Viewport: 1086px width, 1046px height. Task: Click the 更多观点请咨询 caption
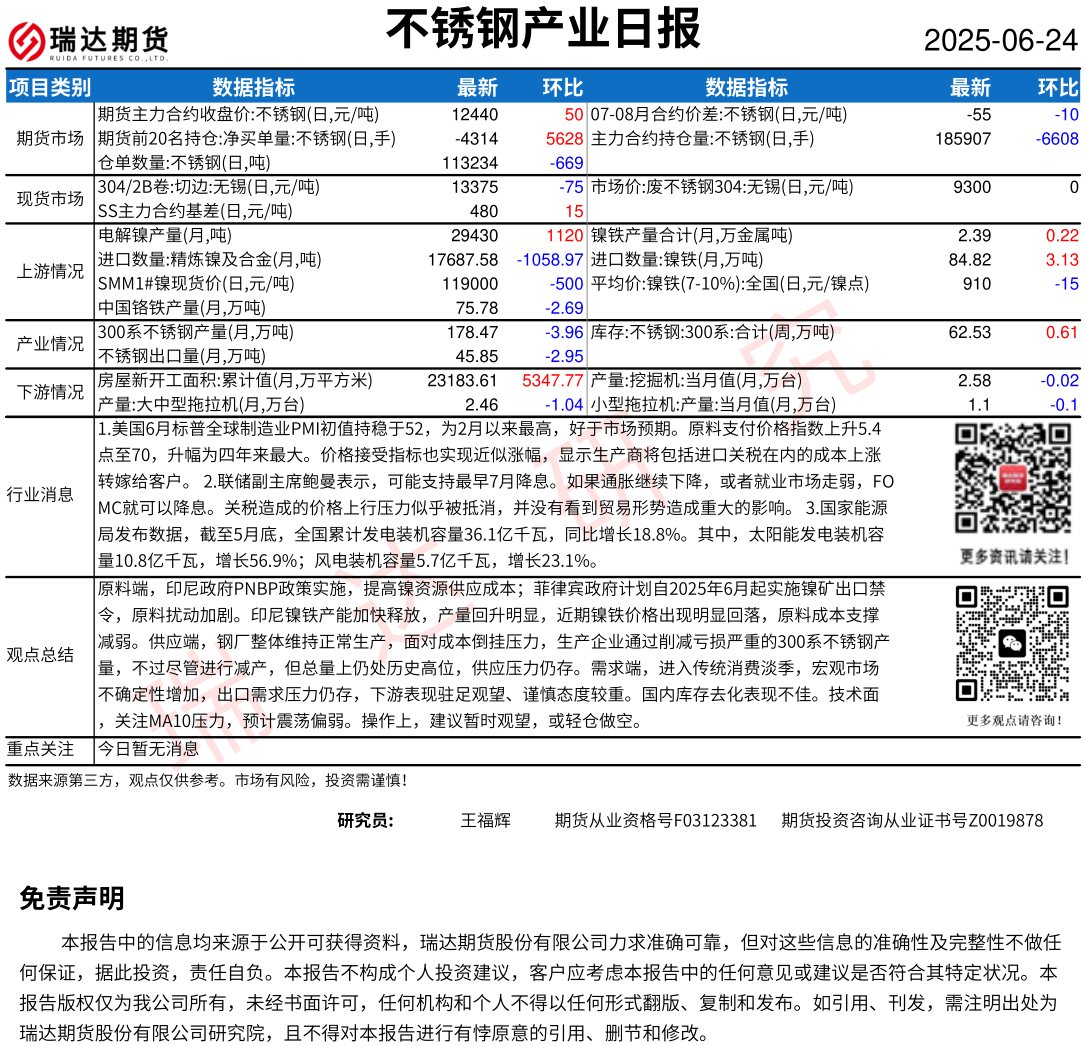[x=1014, y=720]
